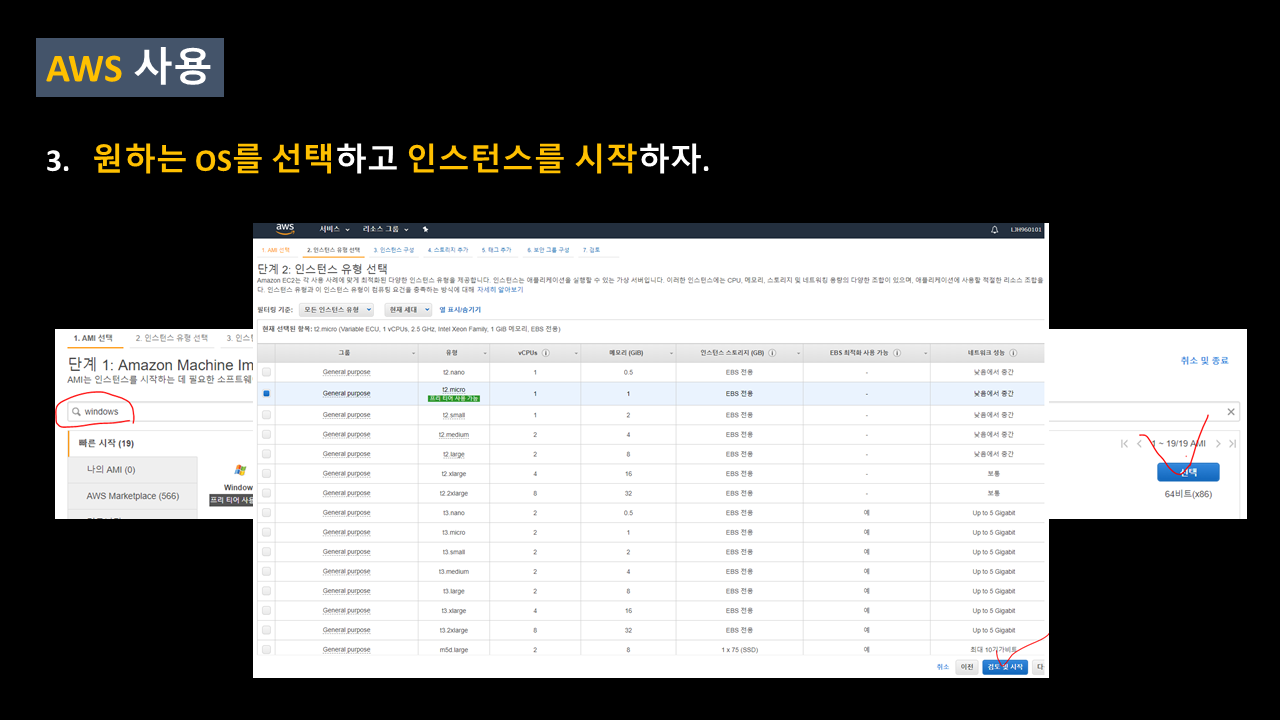Image resolution: width=1280 pixels, height=720 pixels.
Task: Switch to the 5. 태그 추가 wizard step
Action: click(x=496, y=250)
